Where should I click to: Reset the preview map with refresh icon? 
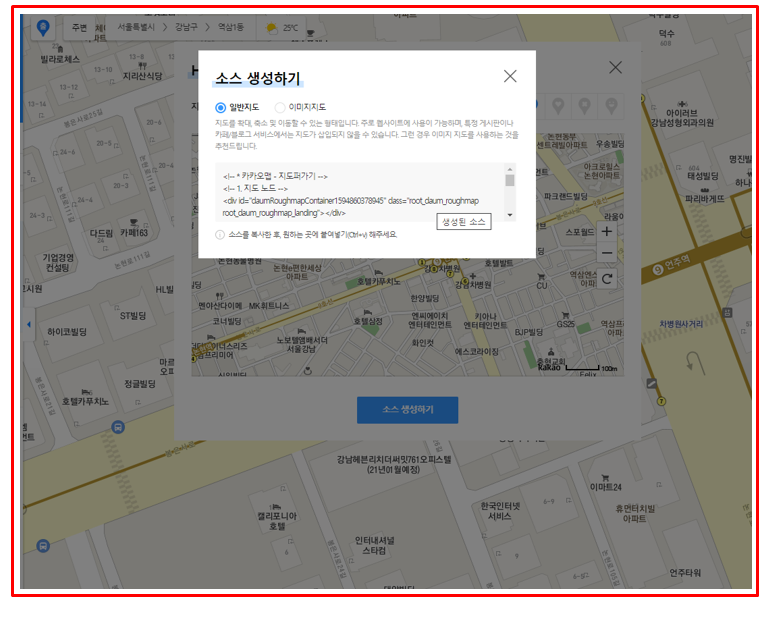click(x=607, y=279)
